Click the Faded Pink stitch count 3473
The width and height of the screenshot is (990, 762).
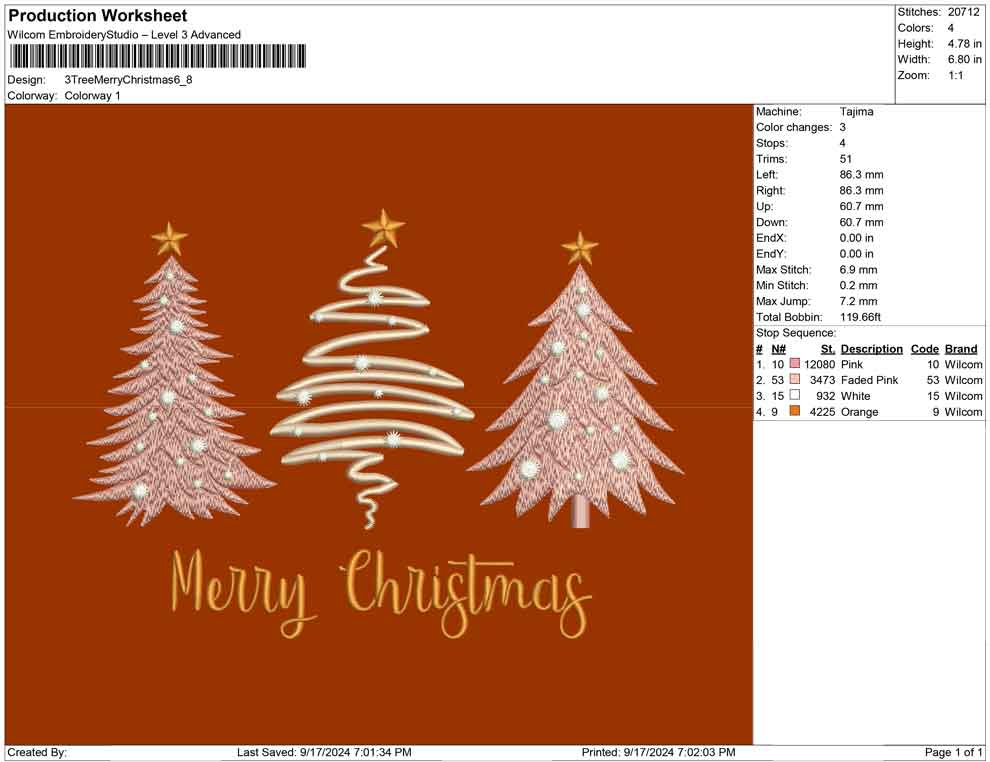(x=822, y=380)
